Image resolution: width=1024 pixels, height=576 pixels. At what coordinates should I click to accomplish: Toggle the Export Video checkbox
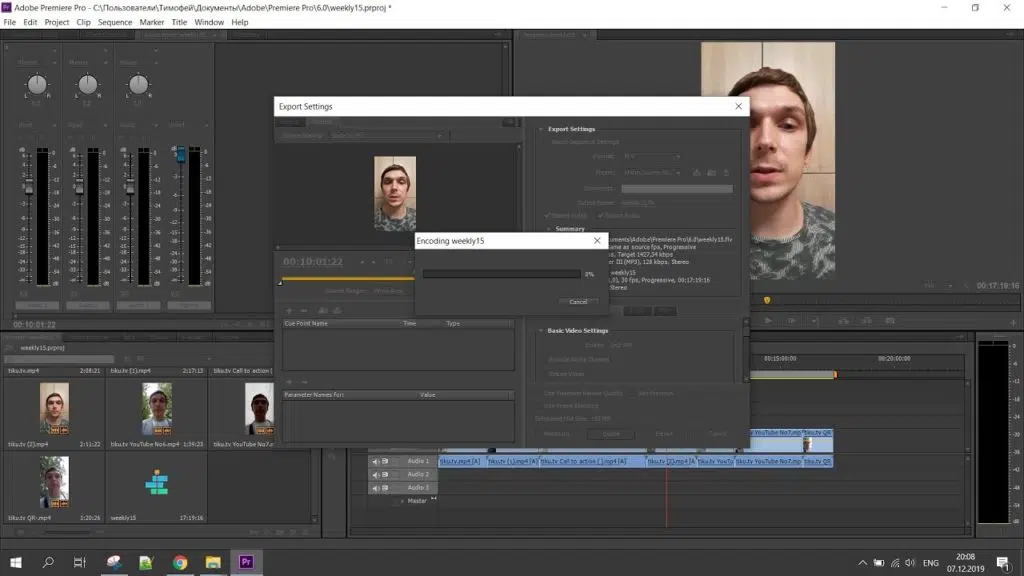[547, 216]
